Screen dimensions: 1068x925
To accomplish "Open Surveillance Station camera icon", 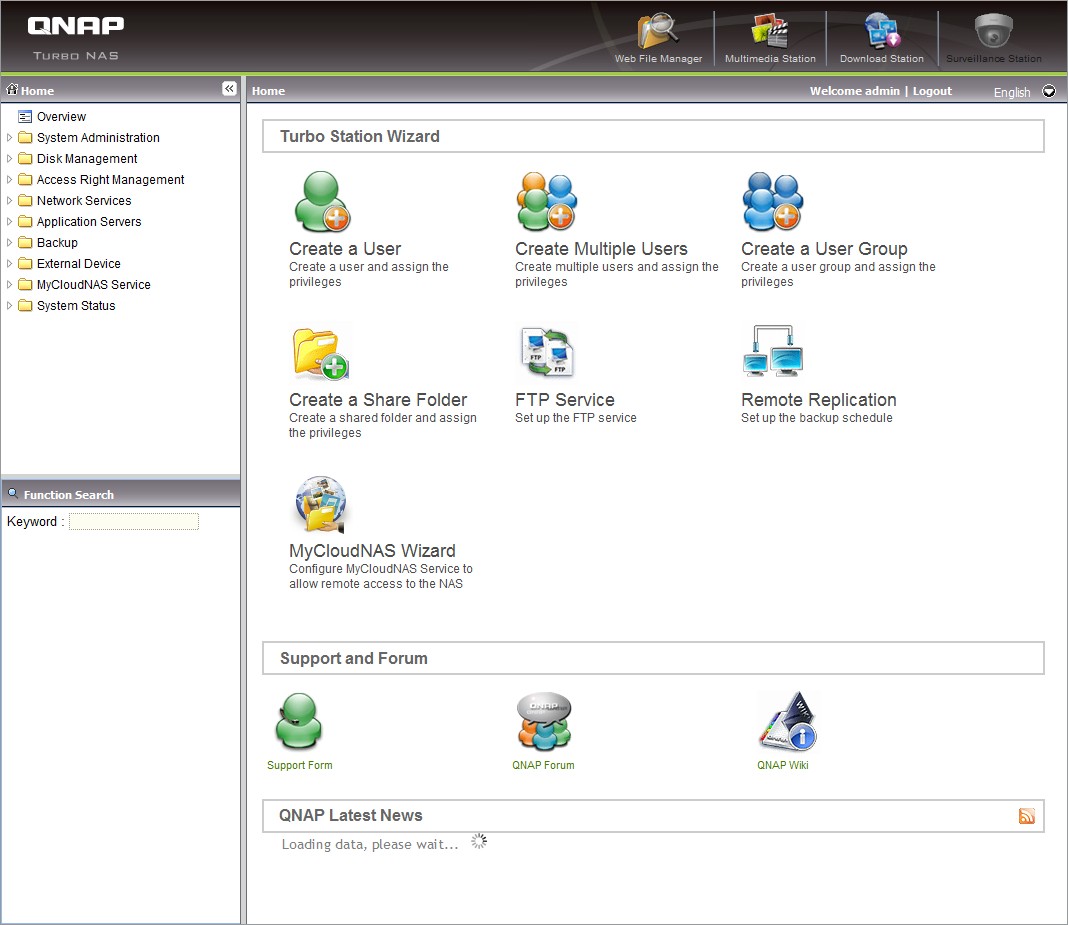I will [993, 32].
